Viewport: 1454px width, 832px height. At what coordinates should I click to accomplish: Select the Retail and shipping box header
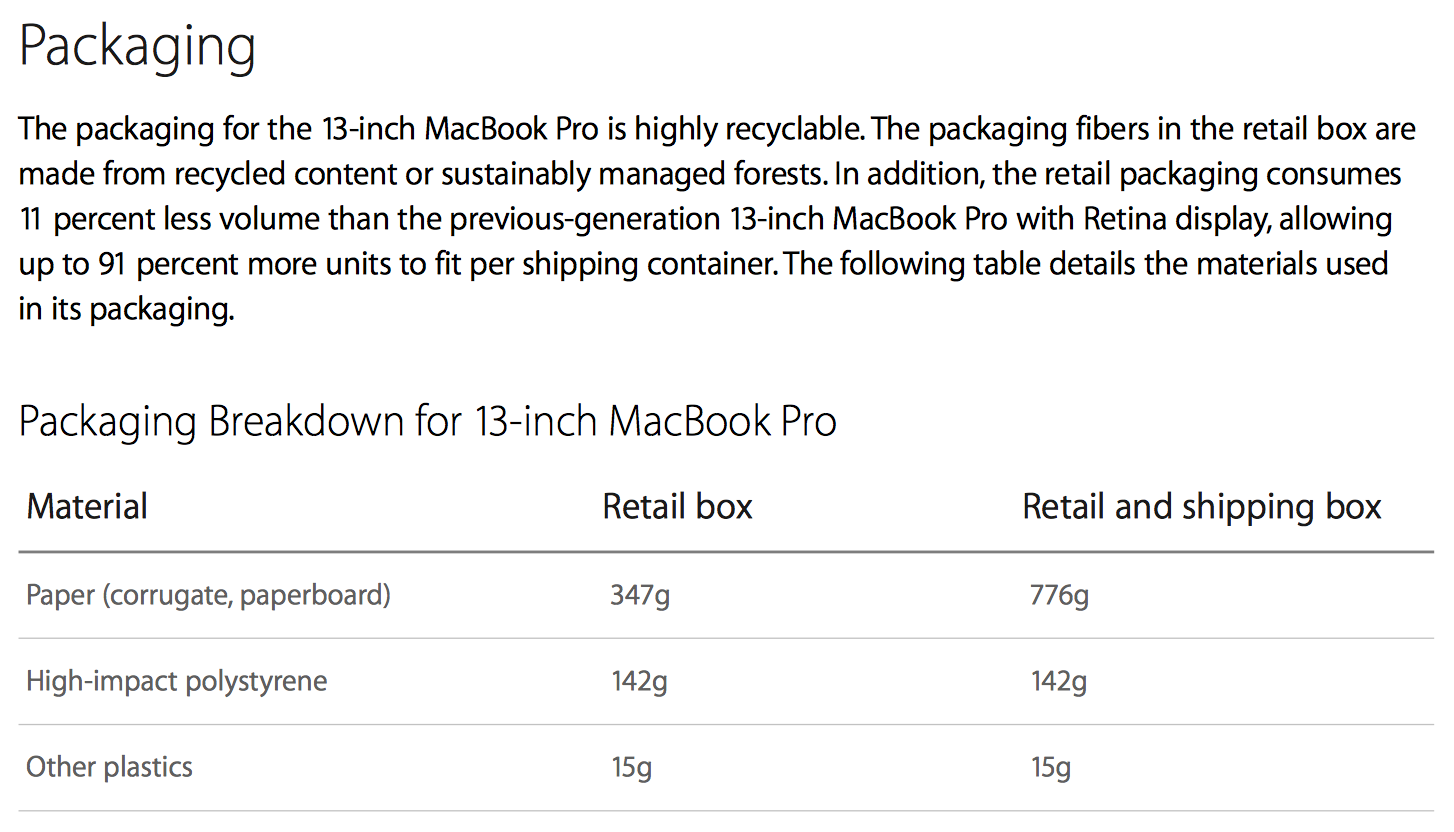click(1201, 506)
